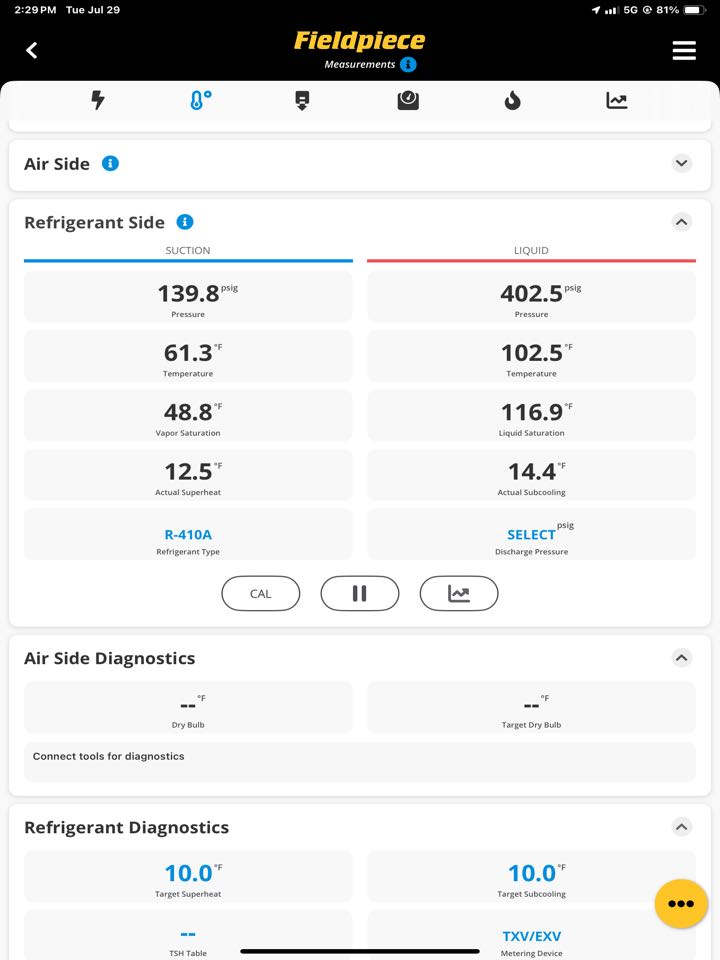The width and height of the screenshot is (720, 960).
Task: Select the thermometer temperature tab
Action: coord(201,100)
